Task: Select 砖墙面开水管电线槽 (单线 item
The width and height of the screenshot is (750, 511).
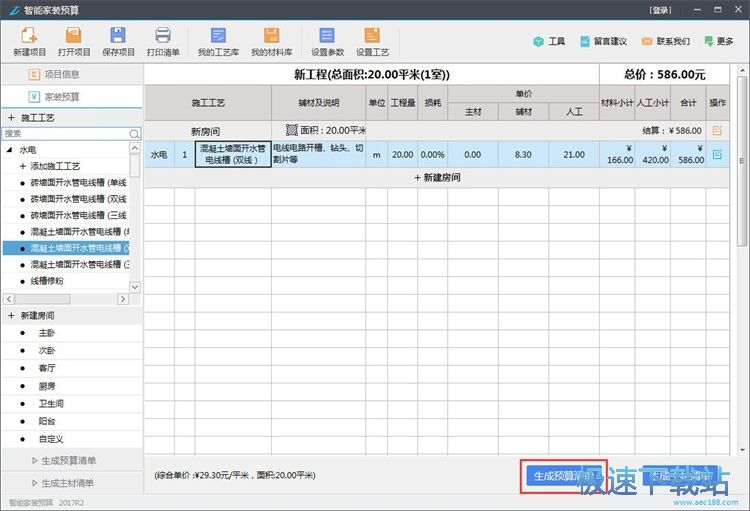Action: point(78,182)
